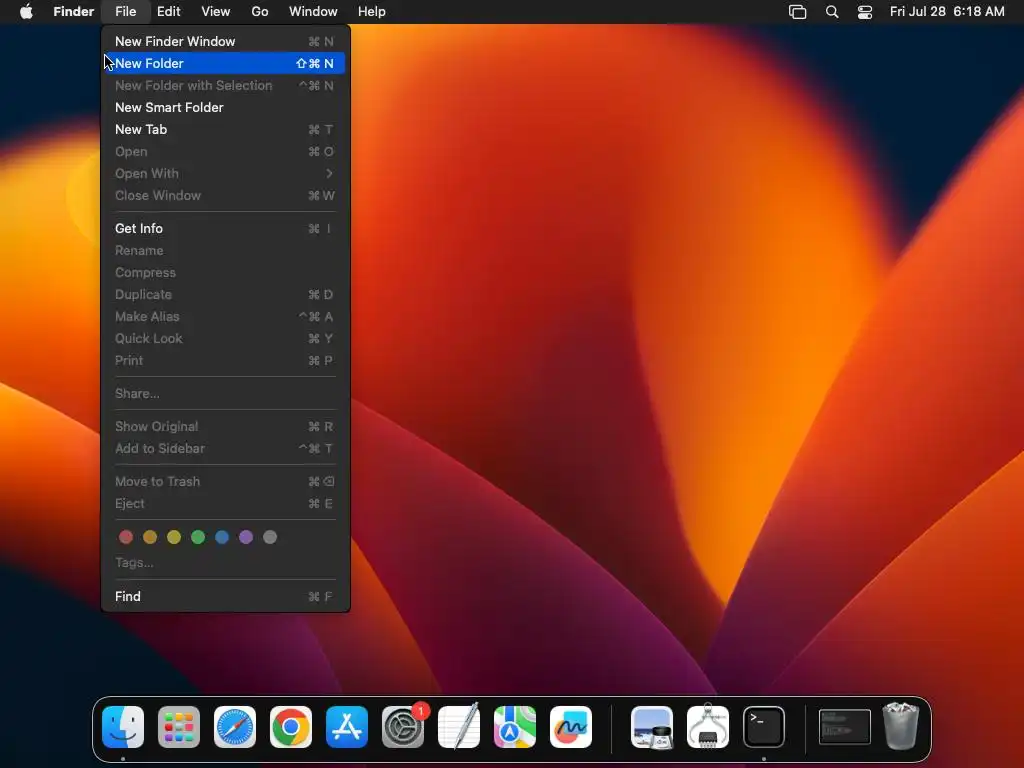Open TextEdit from the Dock
Viewport: 1024px width, 768px height.
(459, 727)
